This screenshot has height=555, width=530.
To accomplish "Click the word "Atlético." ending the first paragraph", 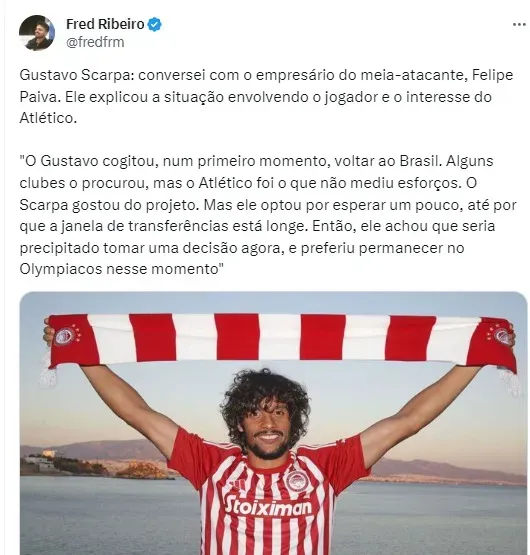I will (48, 118).
